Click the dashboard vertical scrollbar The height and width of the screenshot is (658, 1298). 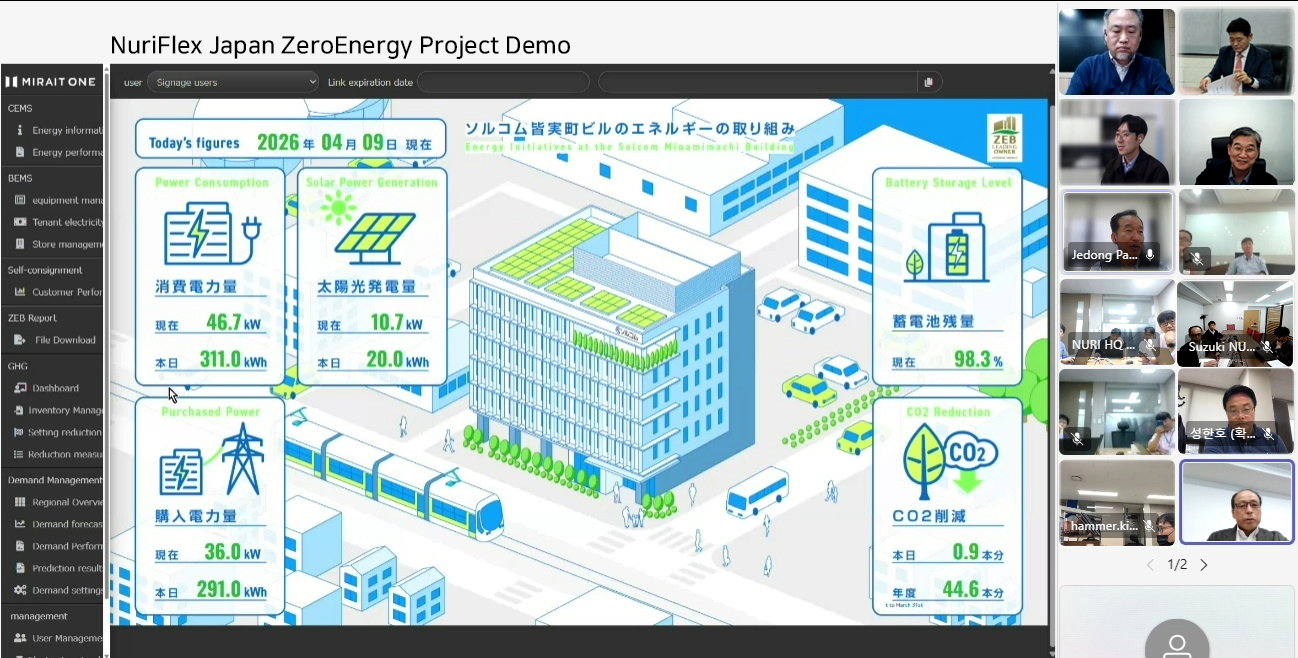tap(1050, 350)
